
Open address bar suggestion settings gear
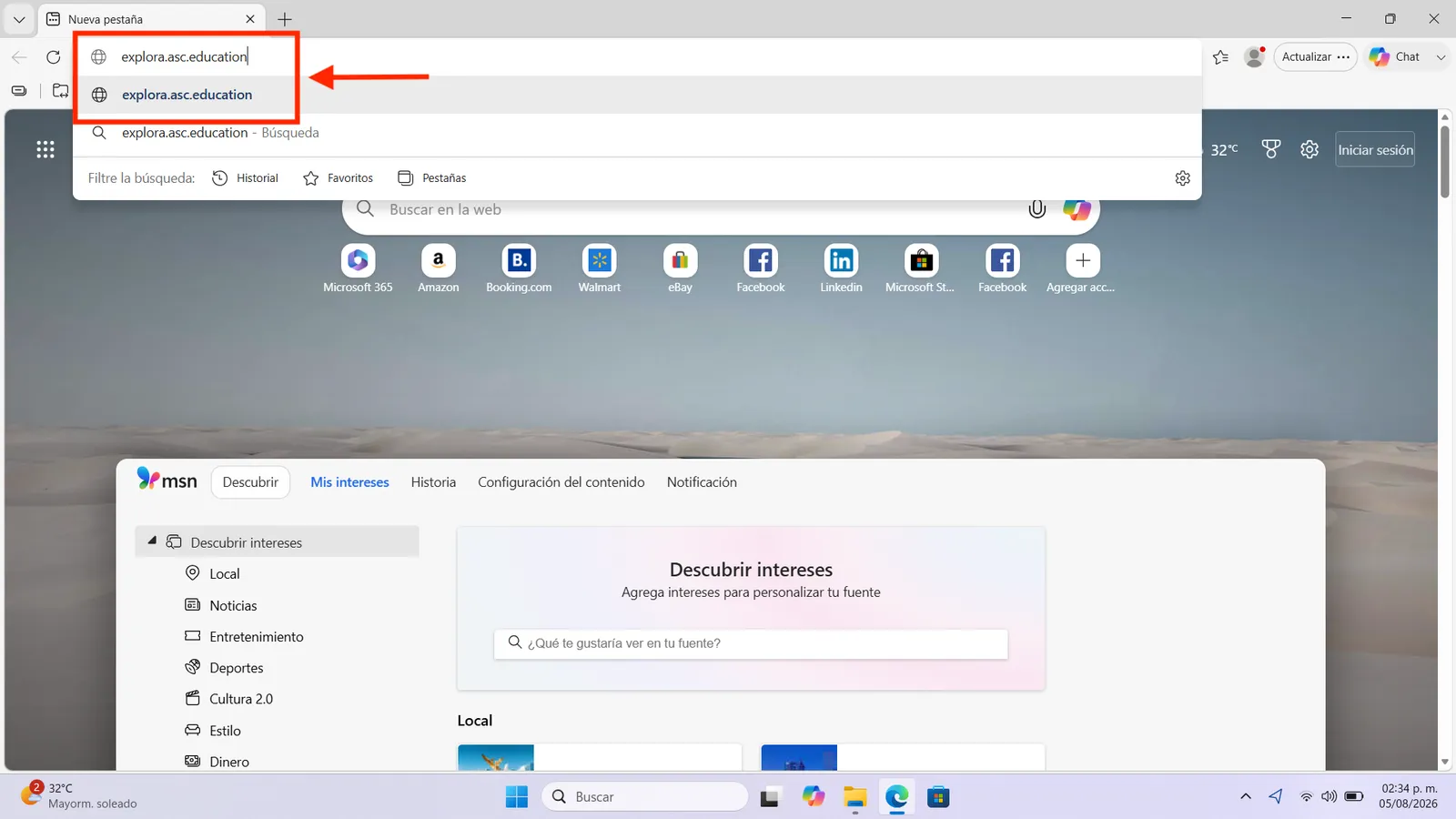point(1183,178)
